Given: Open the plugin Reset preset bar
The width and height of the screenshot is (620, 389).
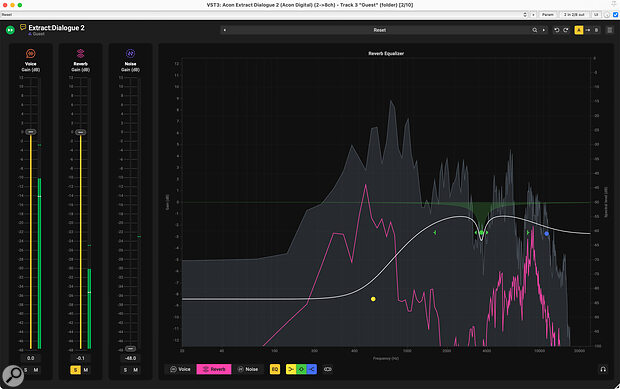Looking at the screenshot, I should 380,30.
